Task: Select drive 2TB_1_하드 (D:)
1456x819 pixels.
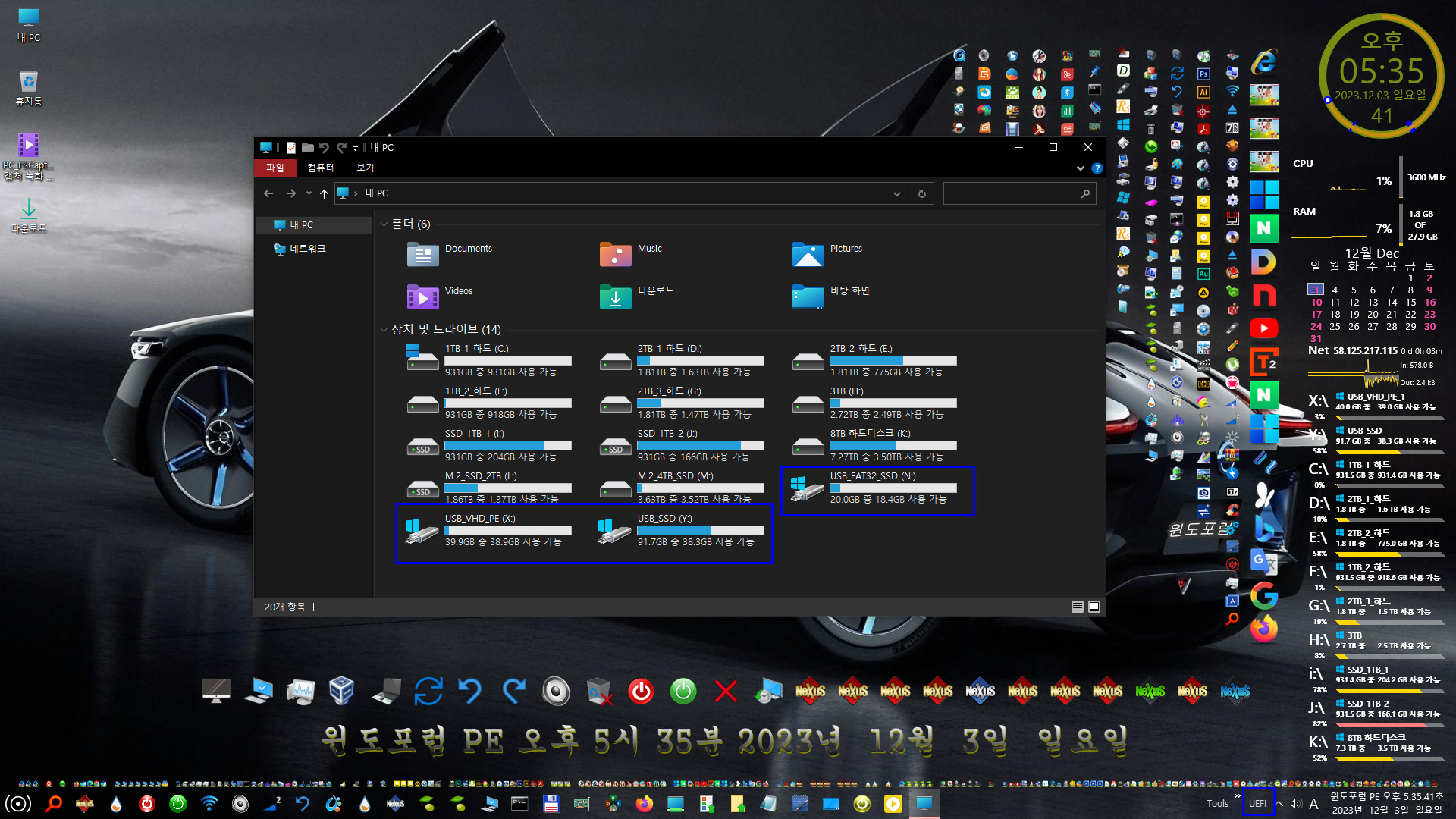Action: 682,359
